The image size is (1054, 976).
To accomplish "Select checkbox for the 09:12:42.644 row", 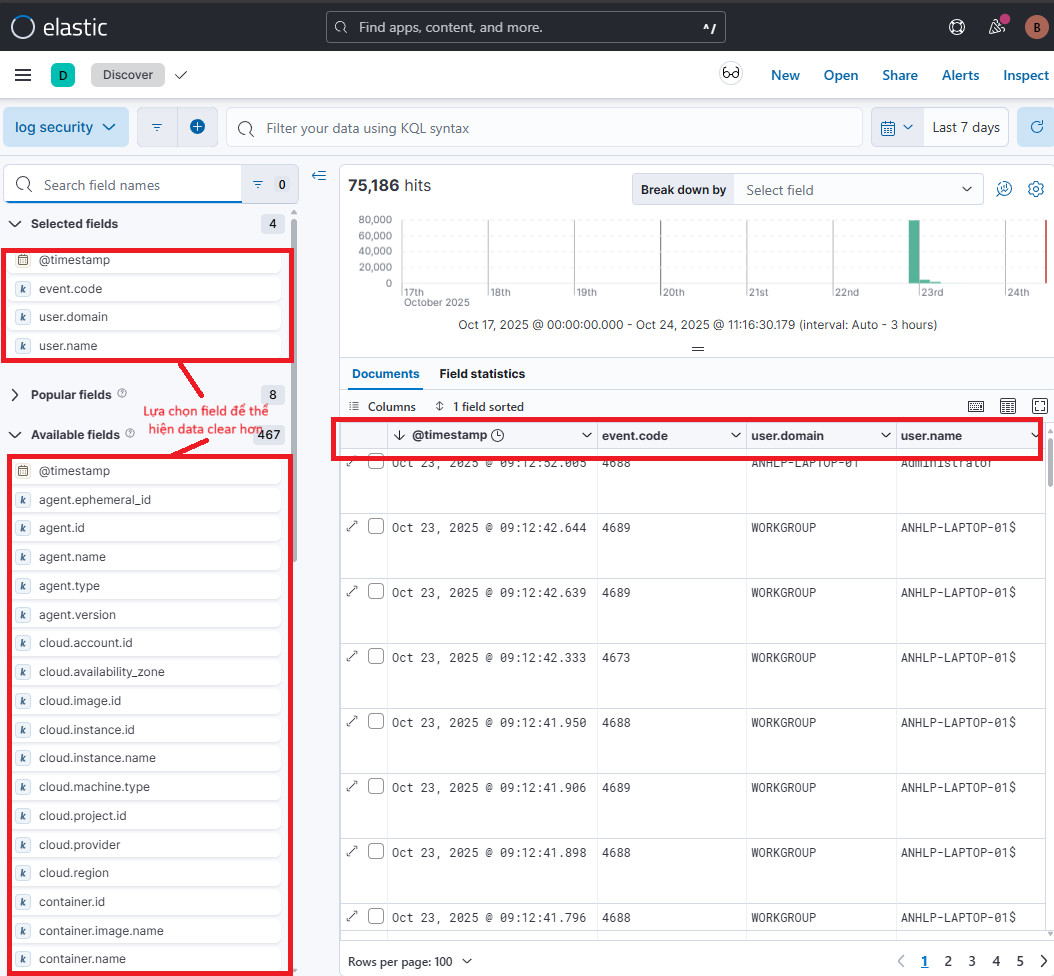I will pos(376,527).
